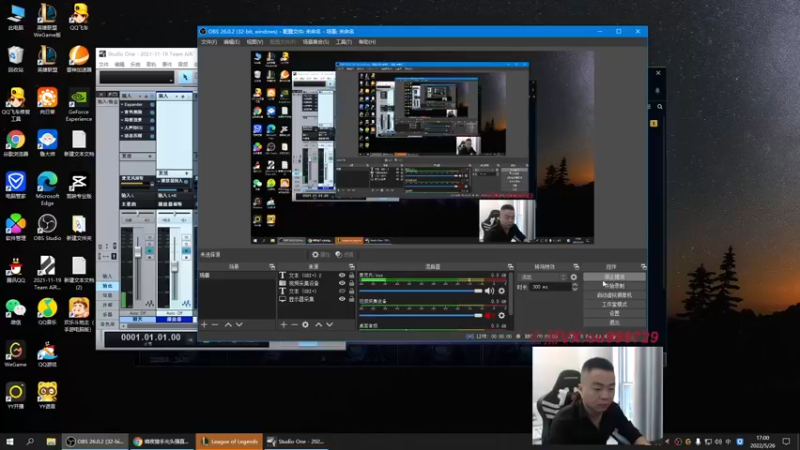Toggle visibility of 文本 (GDI+) 2 source
Screen dimensions: 800x450
[x=342, y=276]
